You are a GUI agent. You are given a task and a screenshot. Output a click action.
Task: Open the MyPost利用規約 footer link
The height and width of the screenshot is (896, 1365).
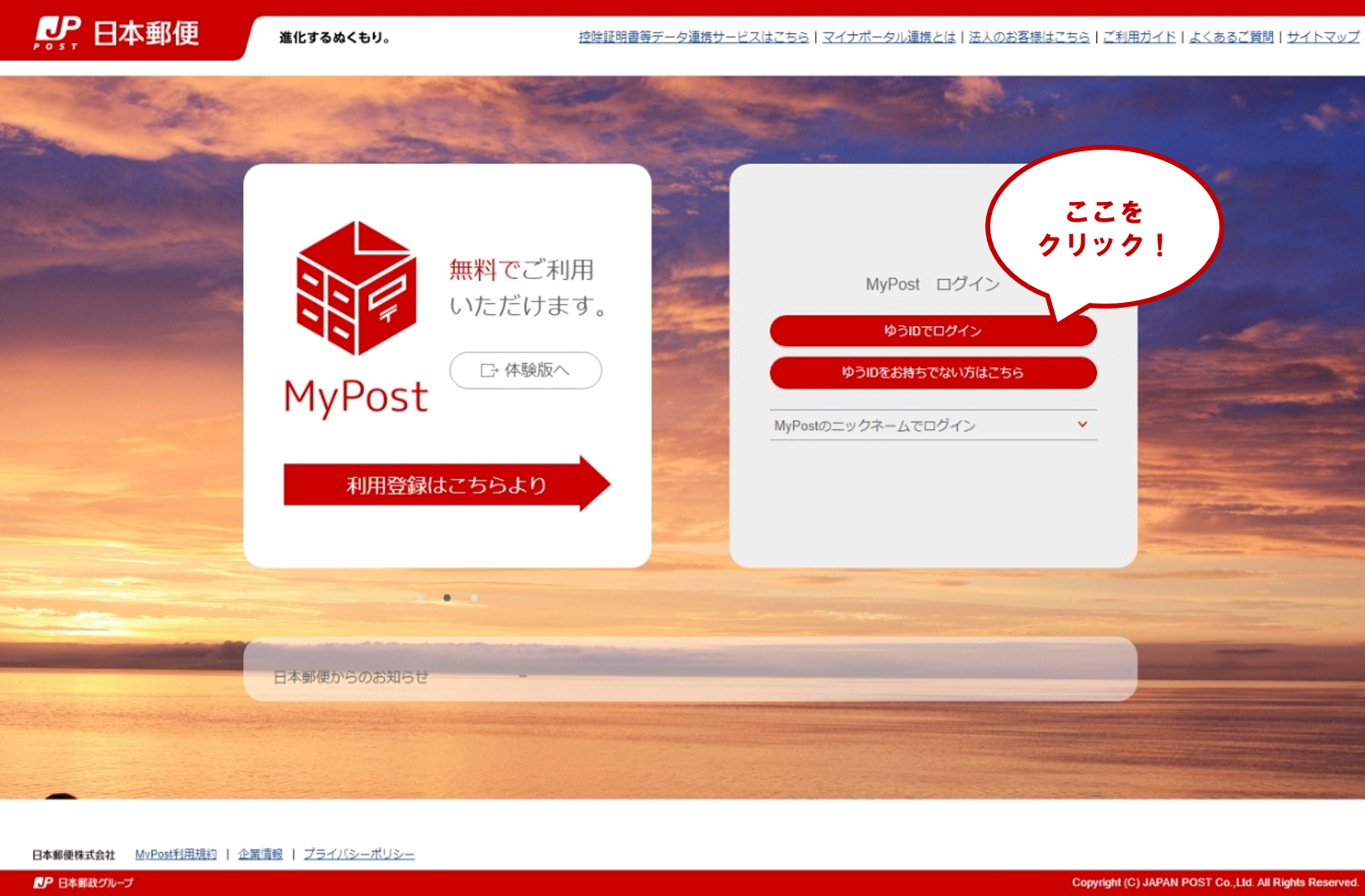[x=176, y=854]
